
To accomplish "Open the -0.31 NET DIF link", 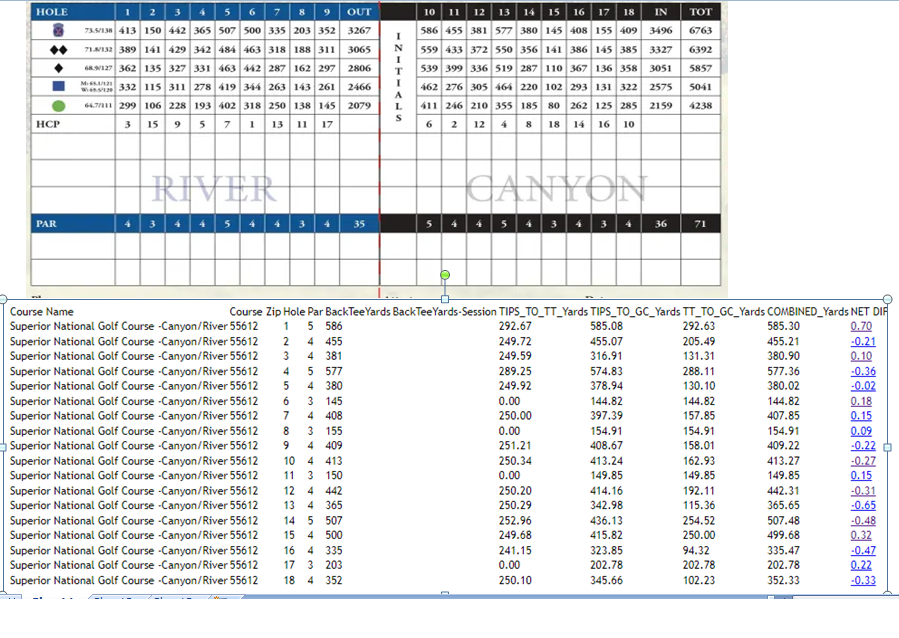I will [863, 491].
